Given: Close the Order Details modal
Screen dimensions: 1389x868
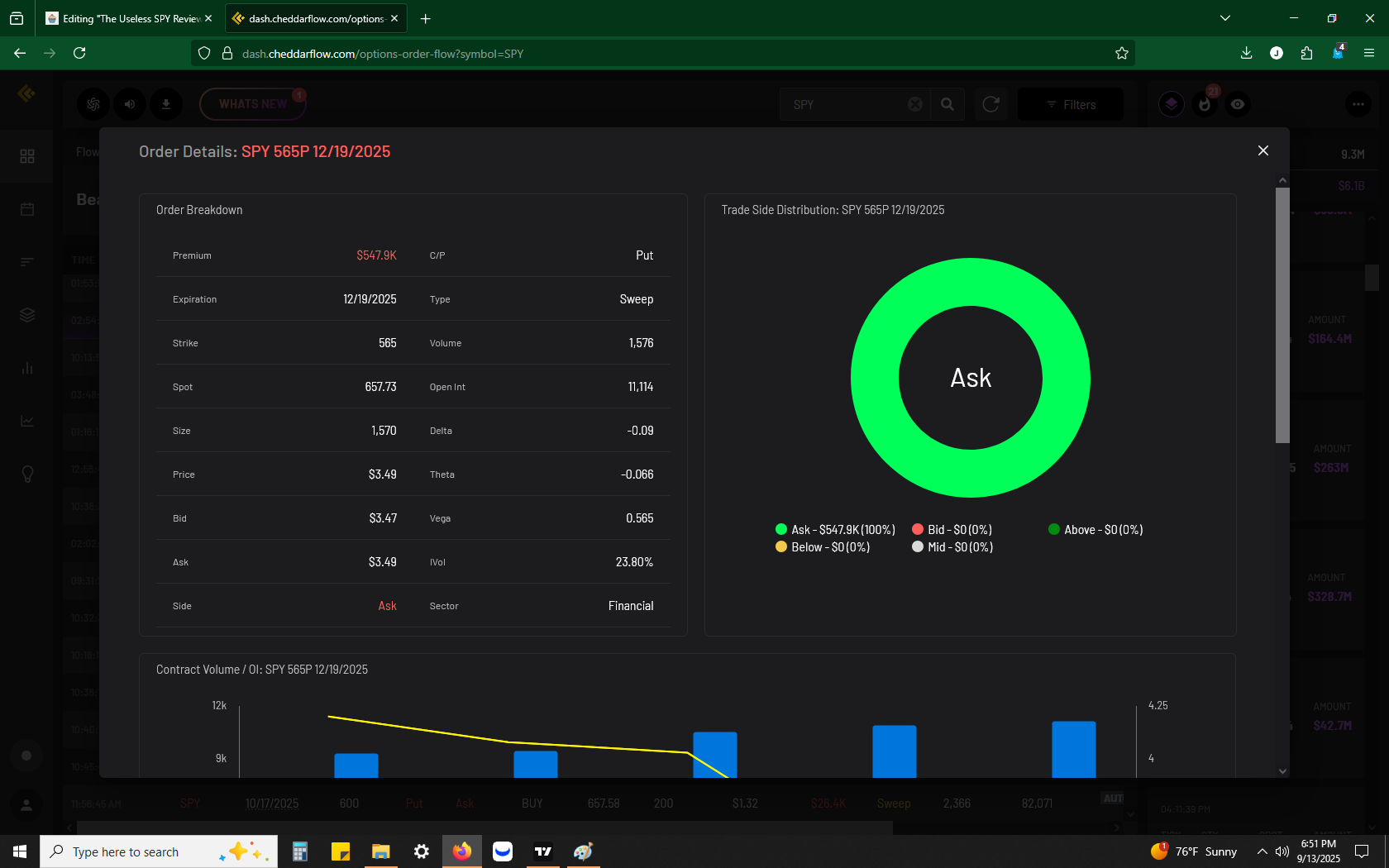Looking at the screenshot, I should [1263, 150].
